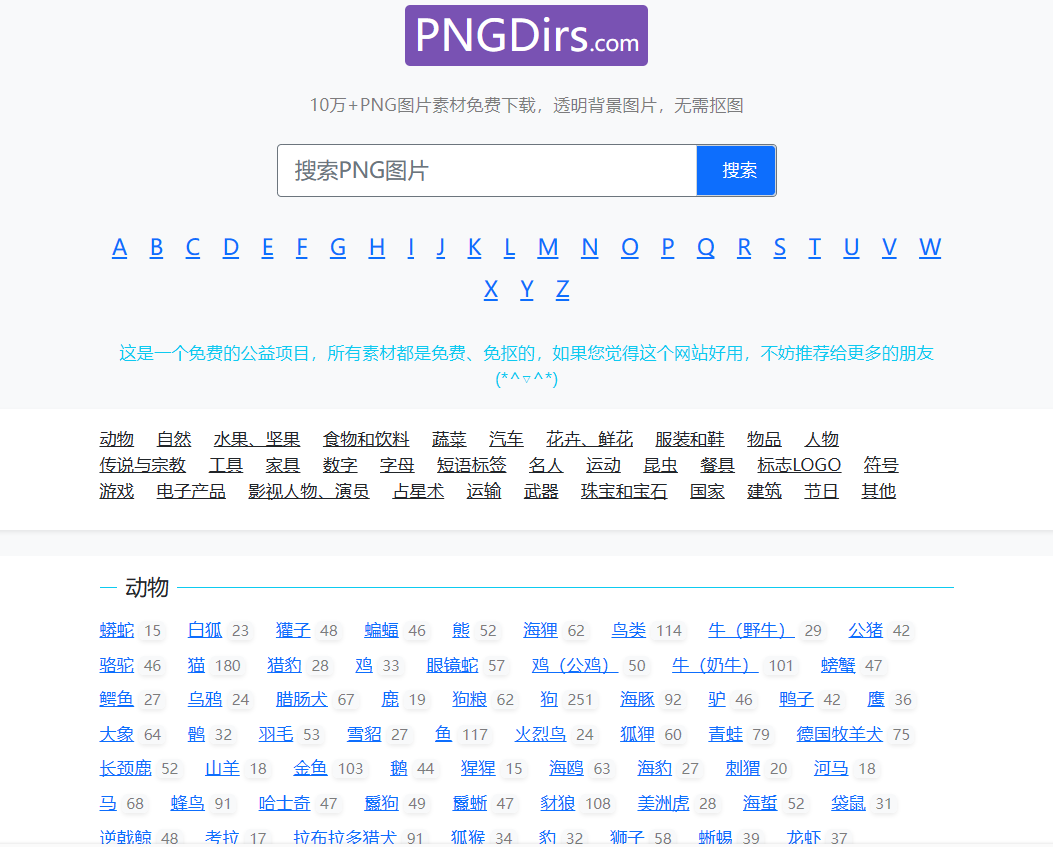Open the 白狐 animal link
Screen dimensions: 1053x847
point(205,630)
